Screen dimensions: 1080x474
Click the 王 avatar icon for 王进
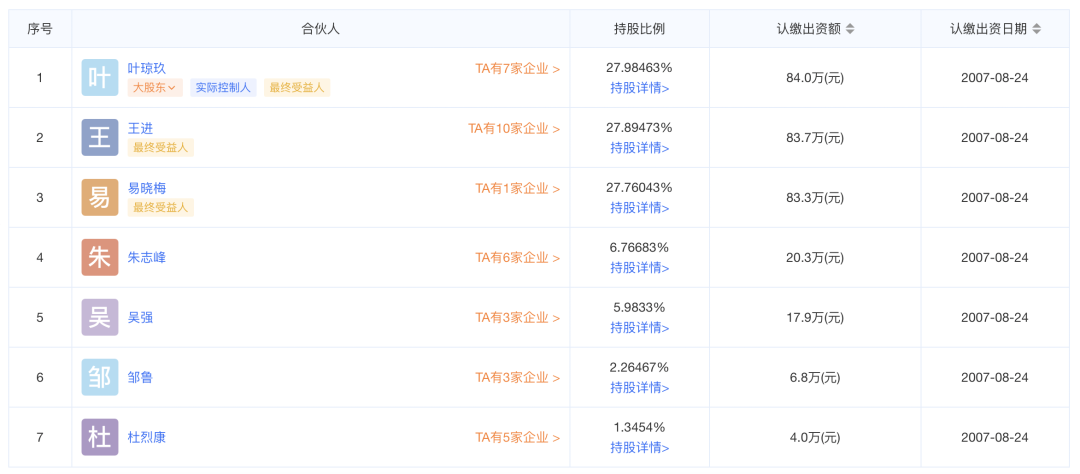point(100,138)
